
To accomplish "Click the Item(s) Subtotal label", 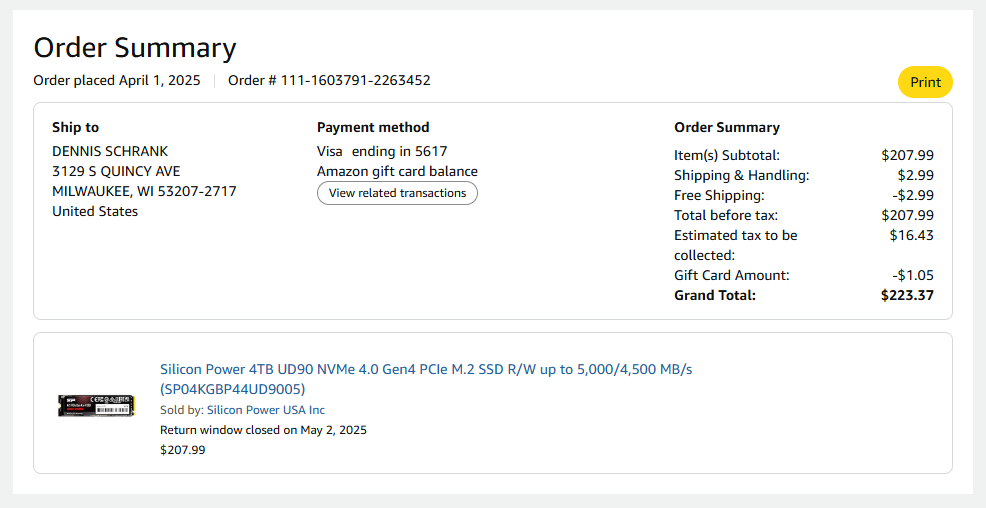I will tap(727, 155).
